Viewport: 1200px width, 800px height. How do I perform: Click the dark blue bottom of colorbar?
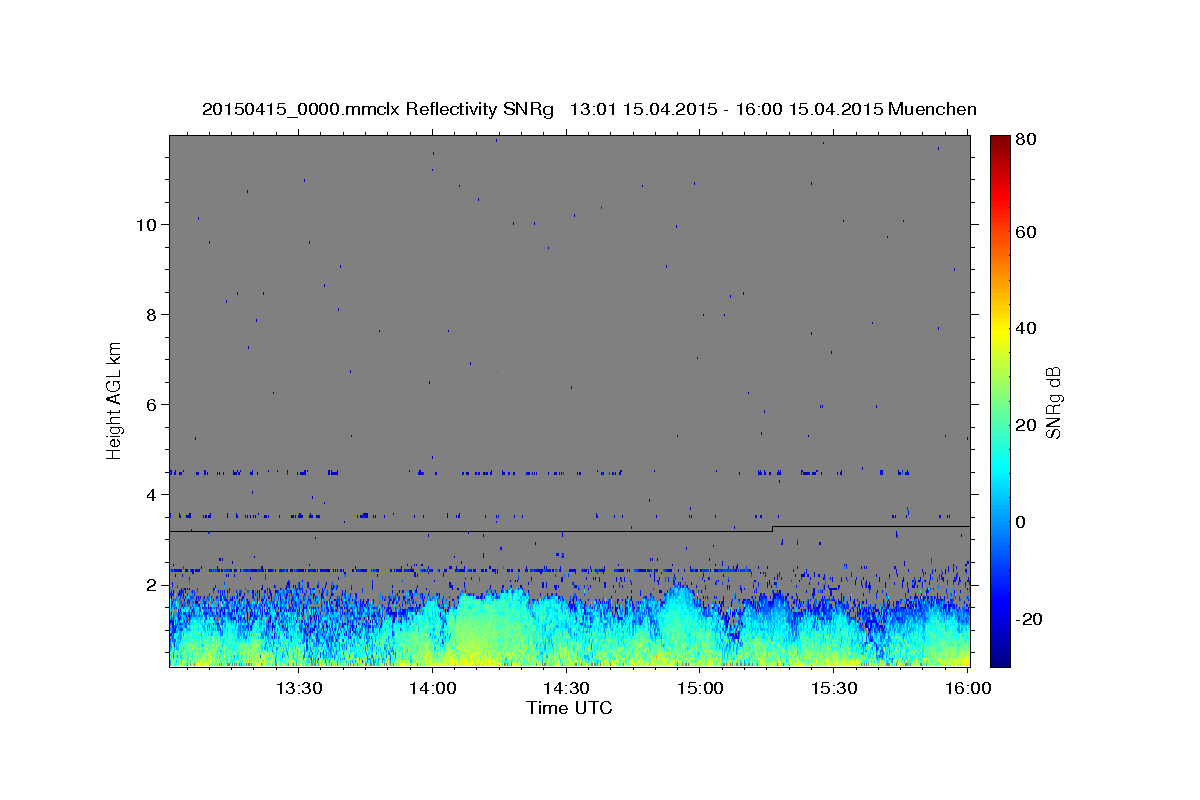point(1000,655)
